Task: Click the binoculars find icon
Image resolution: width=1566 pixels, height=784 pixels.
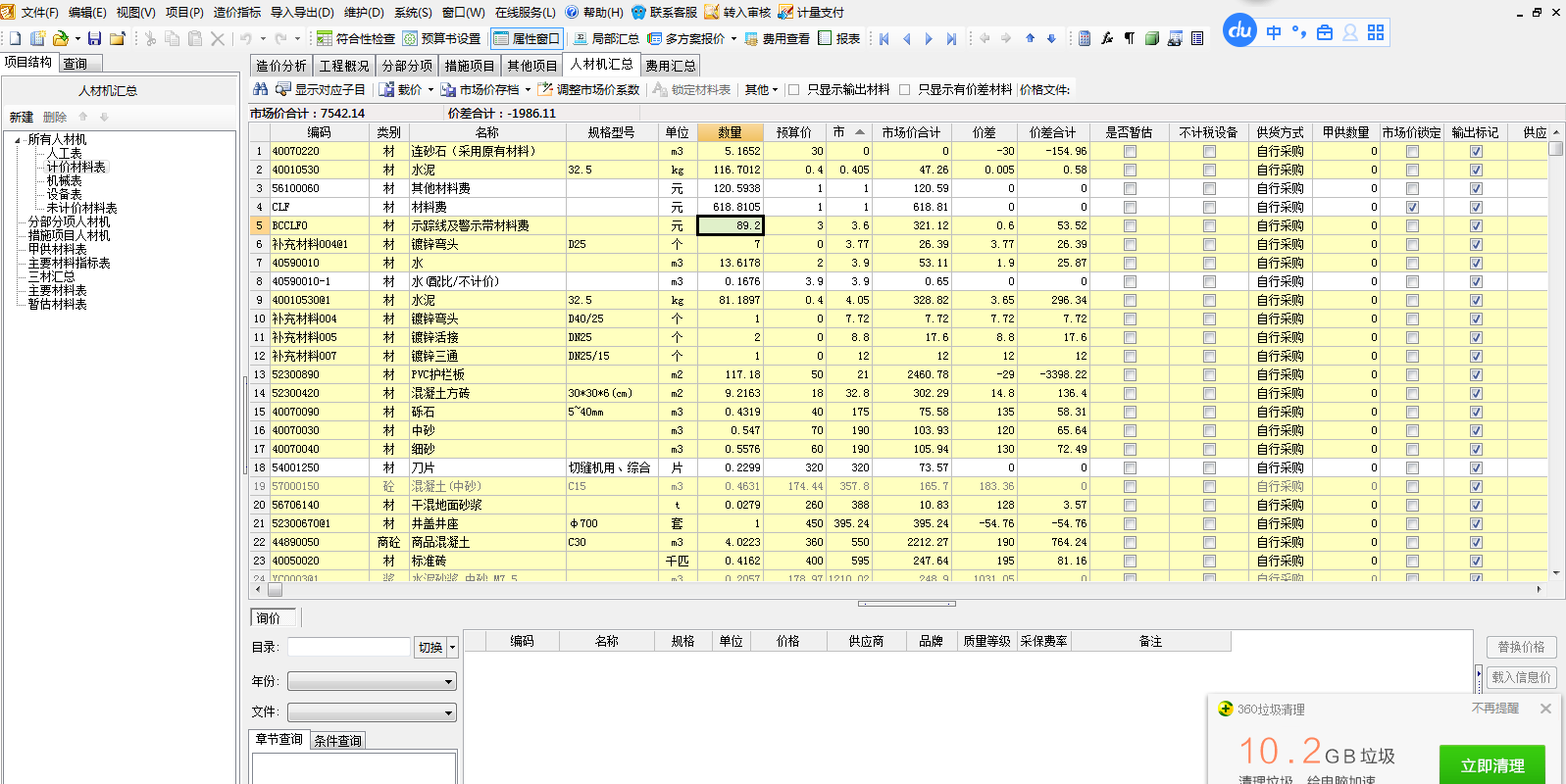Action: click(260, 89)
